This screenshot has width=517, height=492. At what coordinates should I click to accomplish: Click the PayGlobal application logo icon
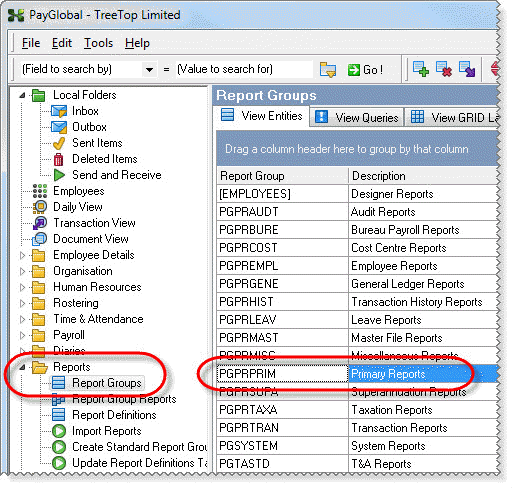click(16, 15)
